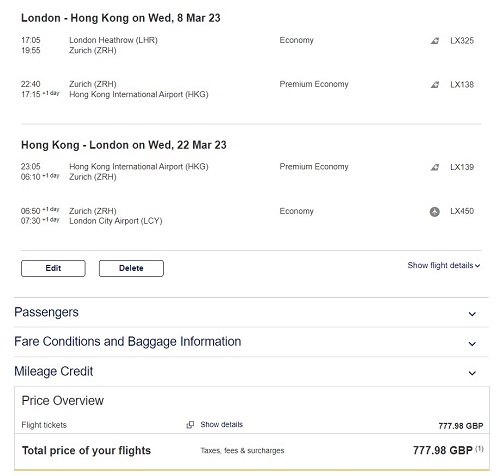Expand Fare Conditions and Baggage Information chevron
The width and height of the screenshot is (500, 476).
[x=472, y=344]
